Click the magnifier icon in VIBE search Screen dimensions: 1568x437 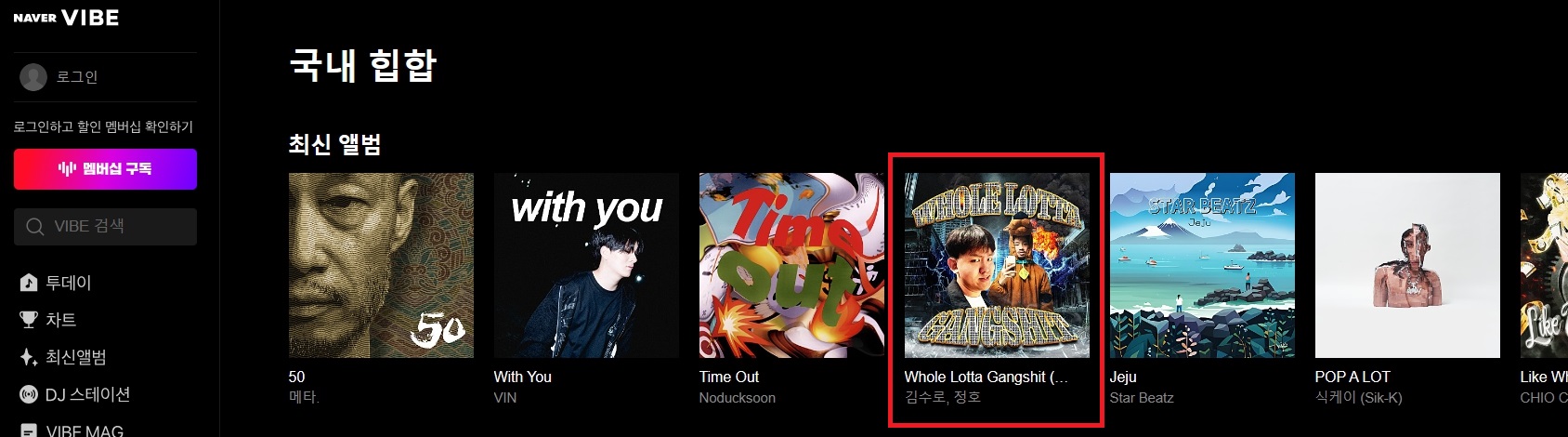(x=35, y=227)
